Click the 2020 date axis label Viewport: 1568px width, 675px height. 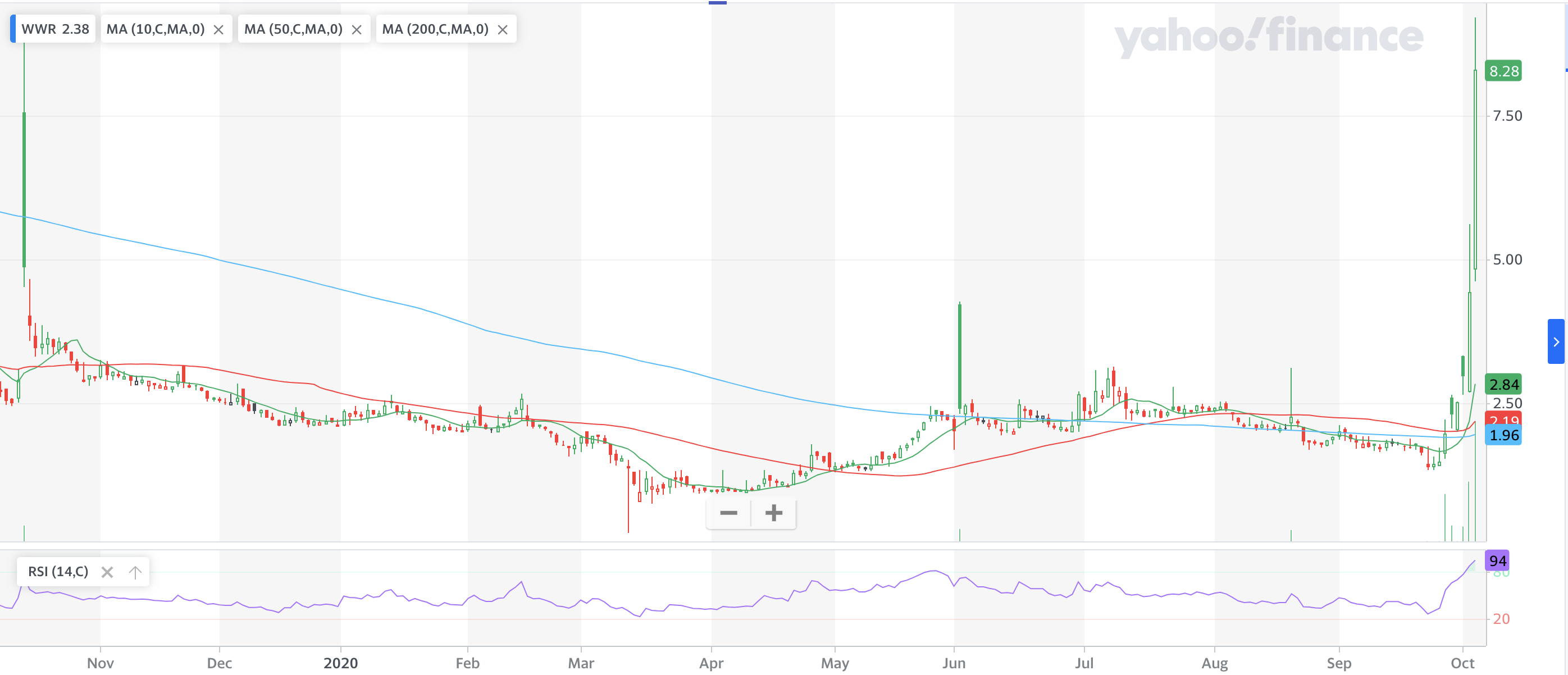click(x=340, y=663)
